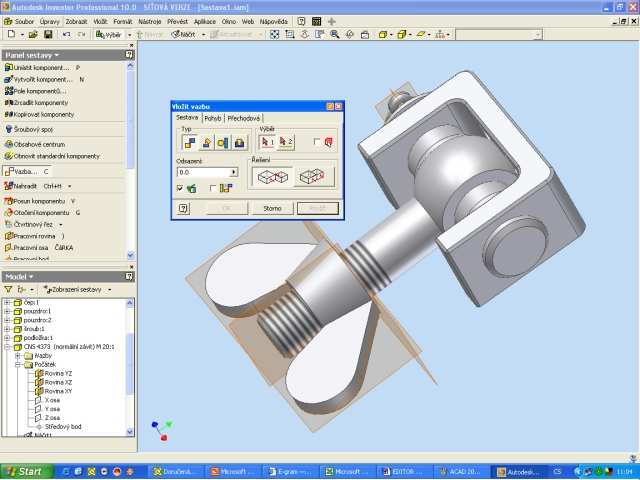This screenshot has height=480, width=640.
Task: Click Umístit komponent in the assembly panel
Action: tap(40, 67)
